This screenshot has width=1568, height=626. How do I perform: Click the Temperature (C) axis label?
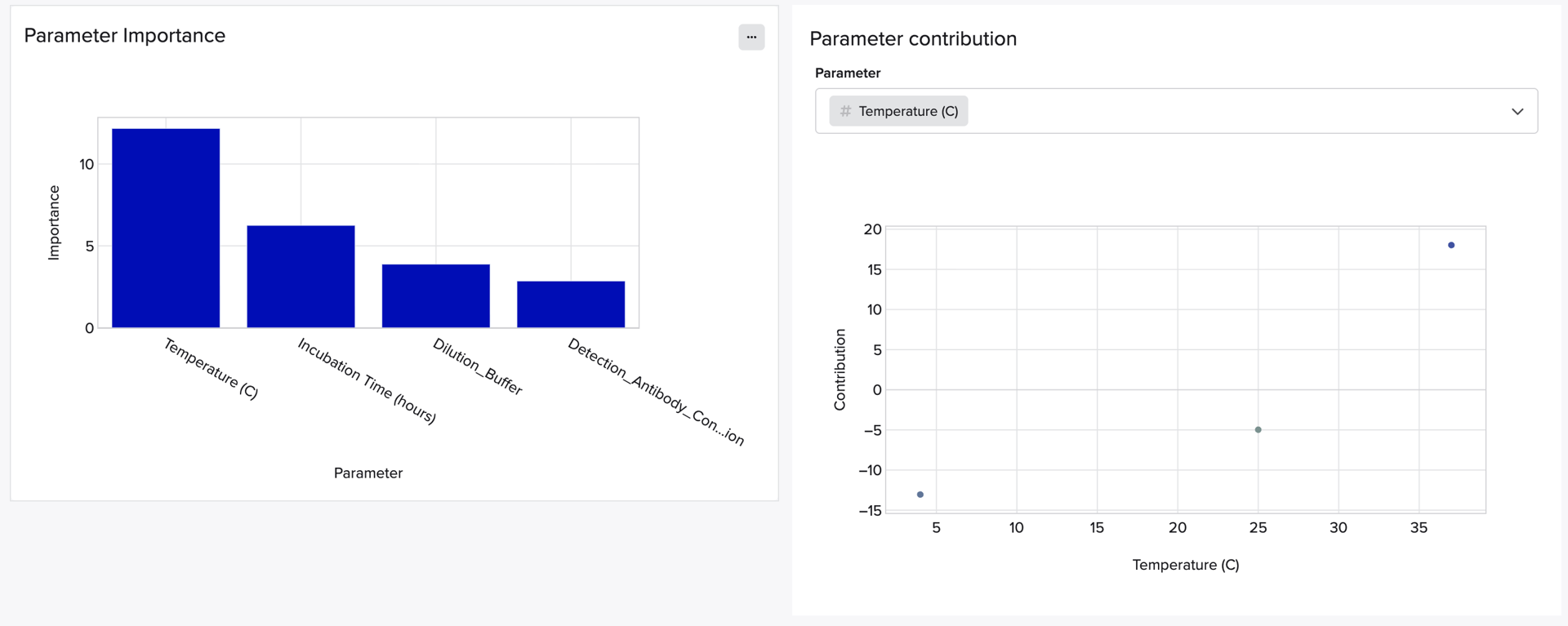1185,564
